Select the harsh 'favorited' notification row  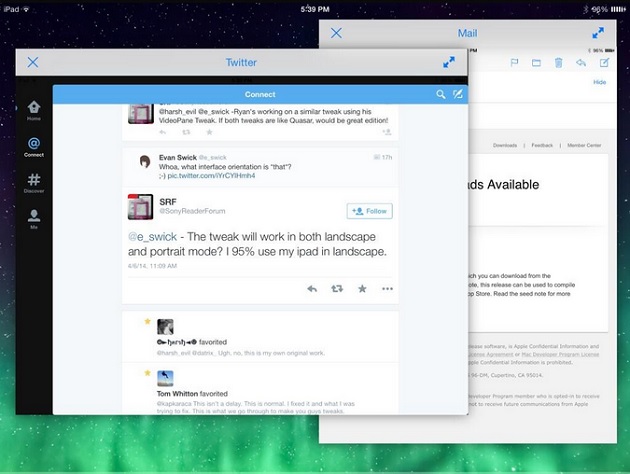260,337
